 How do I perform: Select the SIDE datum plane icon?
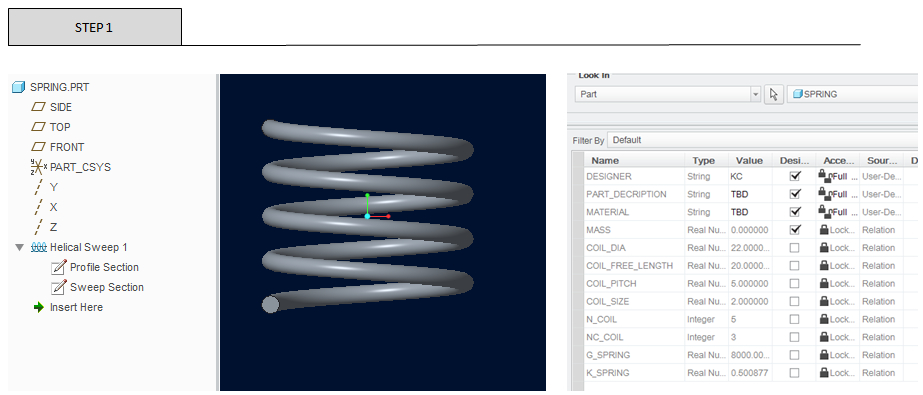39,107
